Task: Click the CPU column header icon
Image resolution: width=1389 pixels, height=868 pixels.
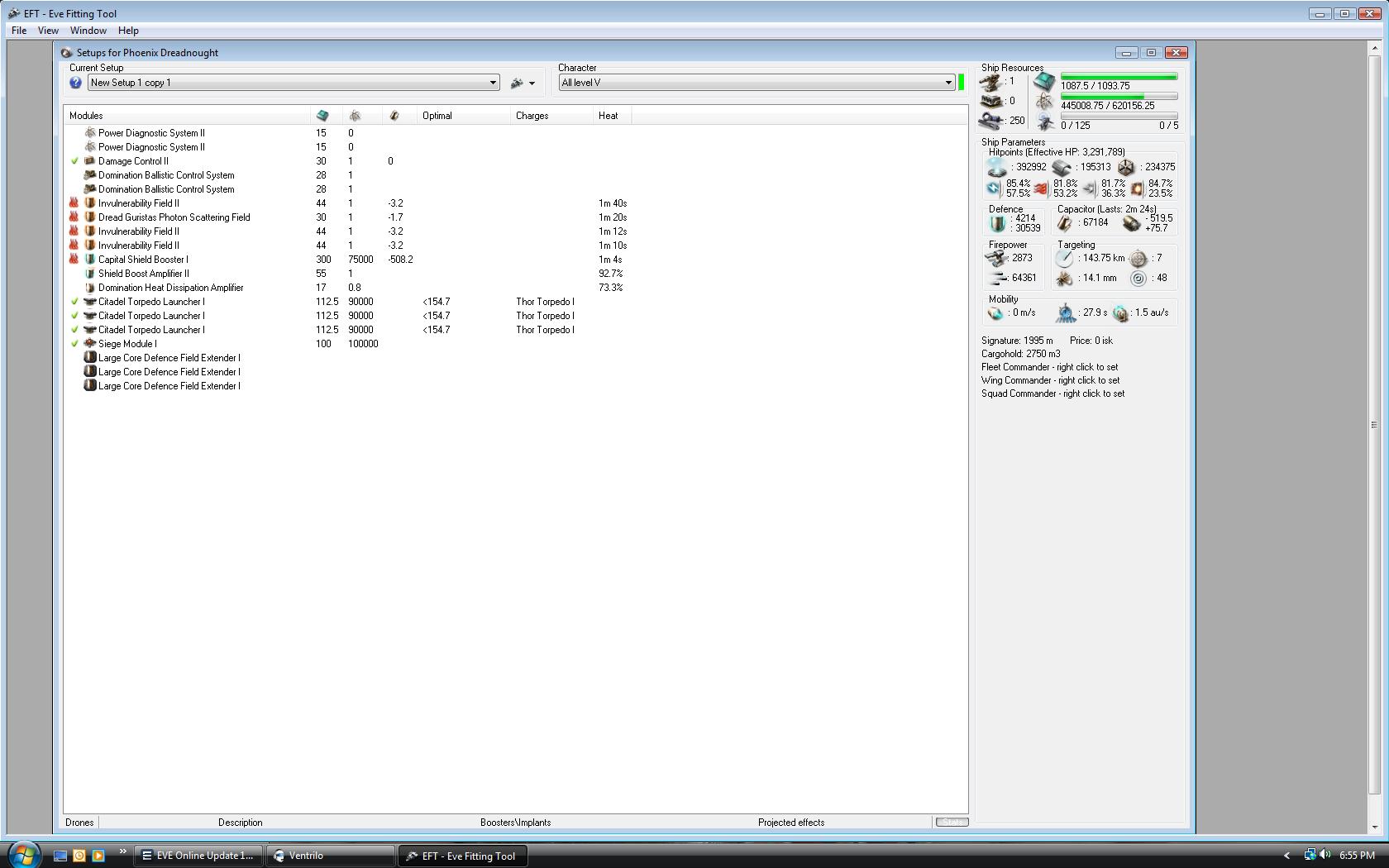Action: click(322, 116)
